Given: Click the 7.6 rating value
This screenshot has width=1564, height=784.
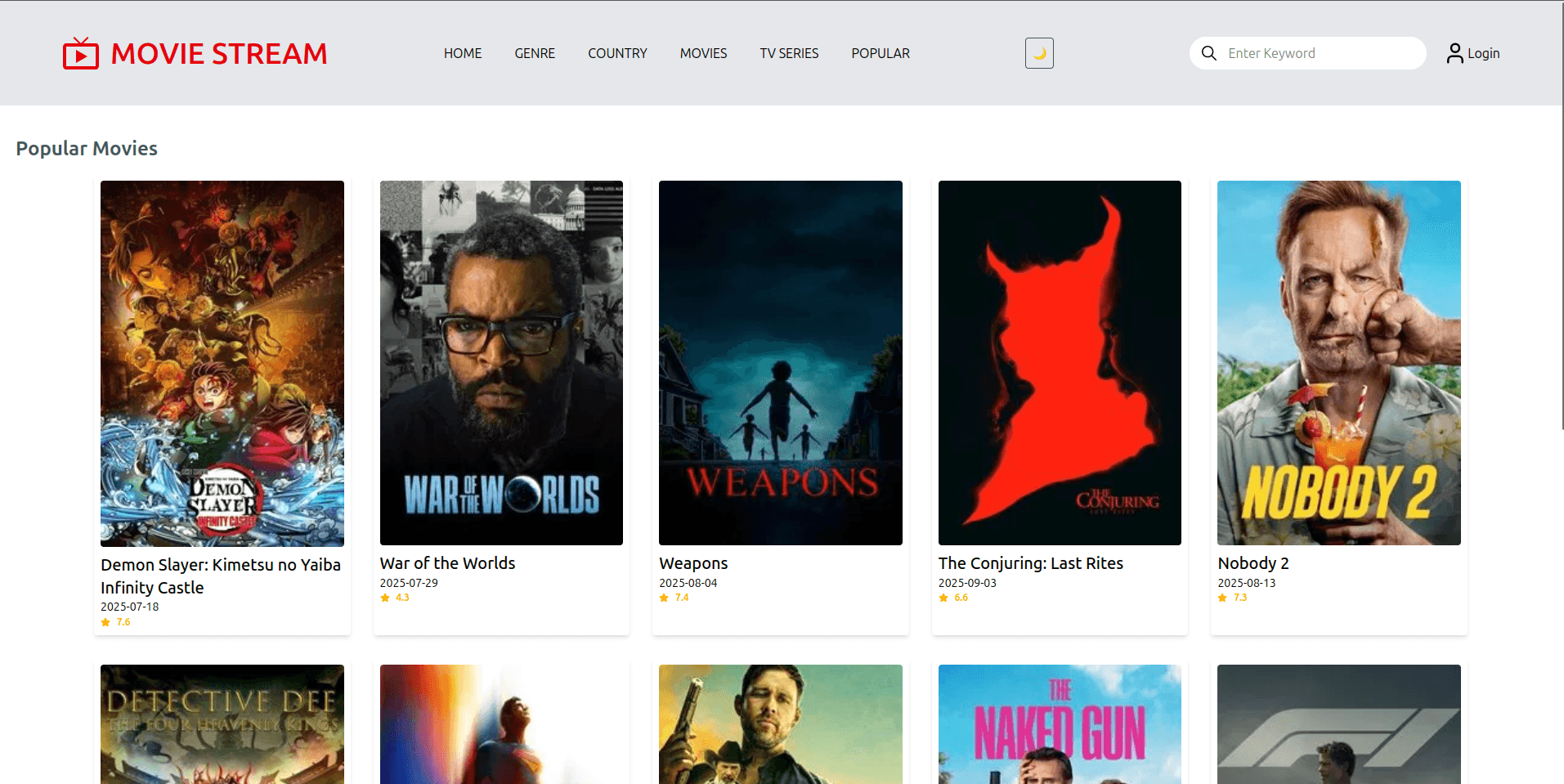Looking at the screenshot, I should (123, 622).
